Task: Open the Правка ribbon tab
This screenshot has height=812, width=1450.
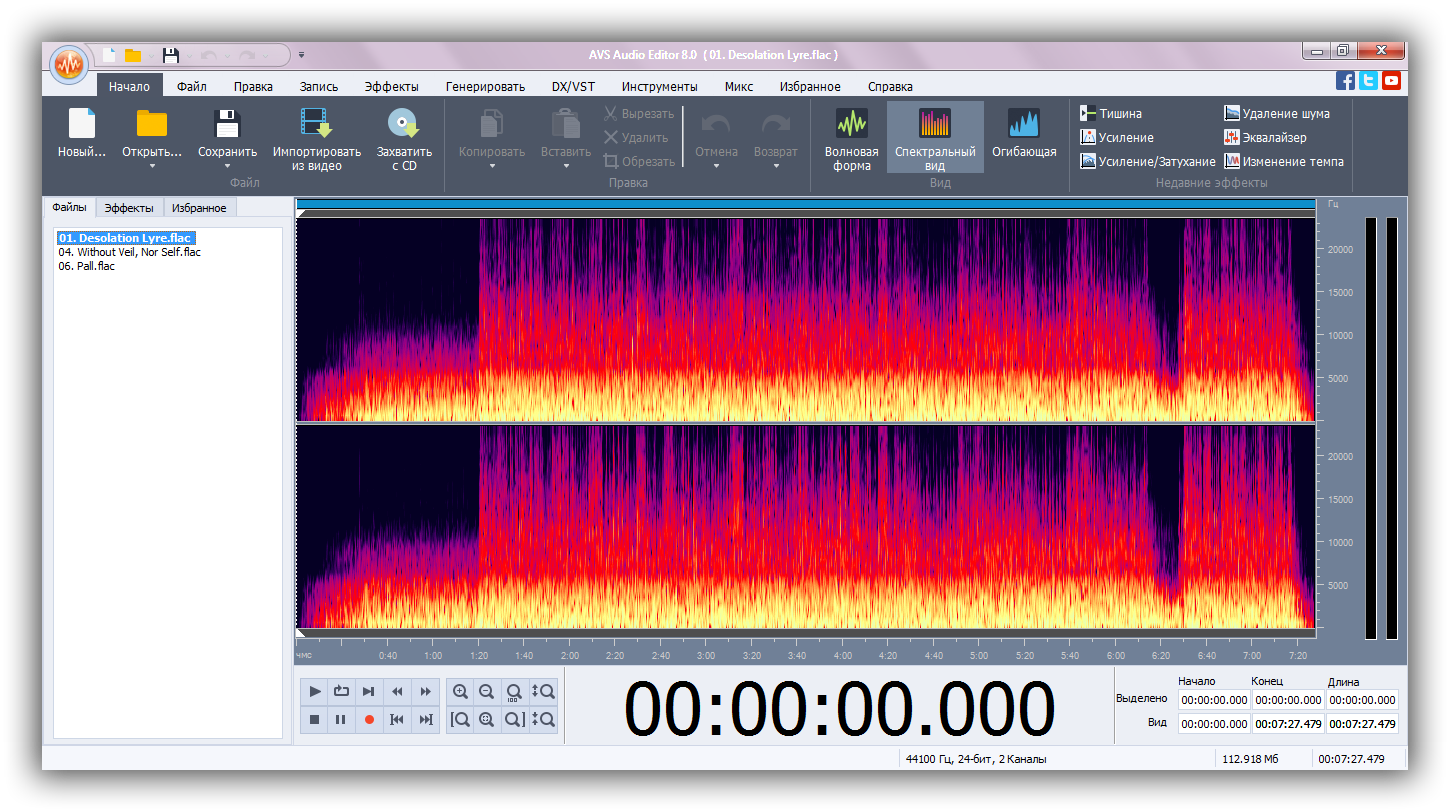Action: [253, 87]
